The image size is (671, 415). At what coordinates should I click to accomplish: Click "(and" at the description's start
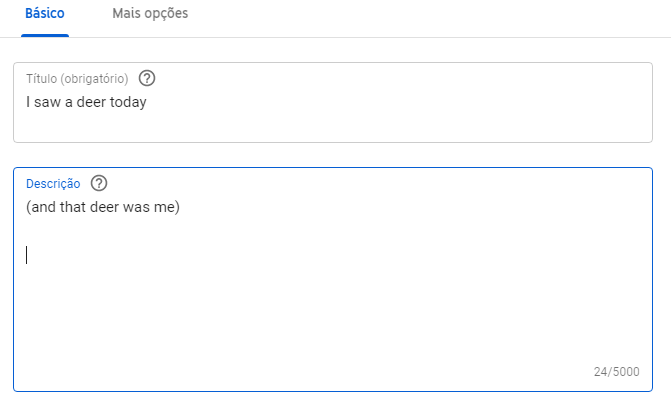point(41,207)
